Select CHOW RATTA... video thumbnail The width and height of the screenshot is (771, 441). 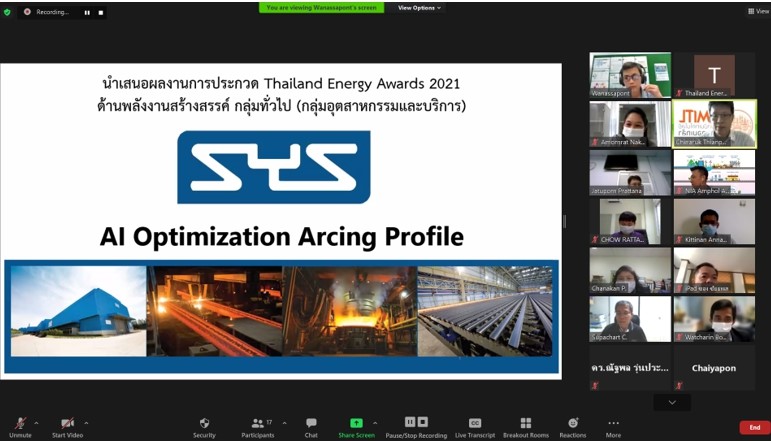point(630,221)
